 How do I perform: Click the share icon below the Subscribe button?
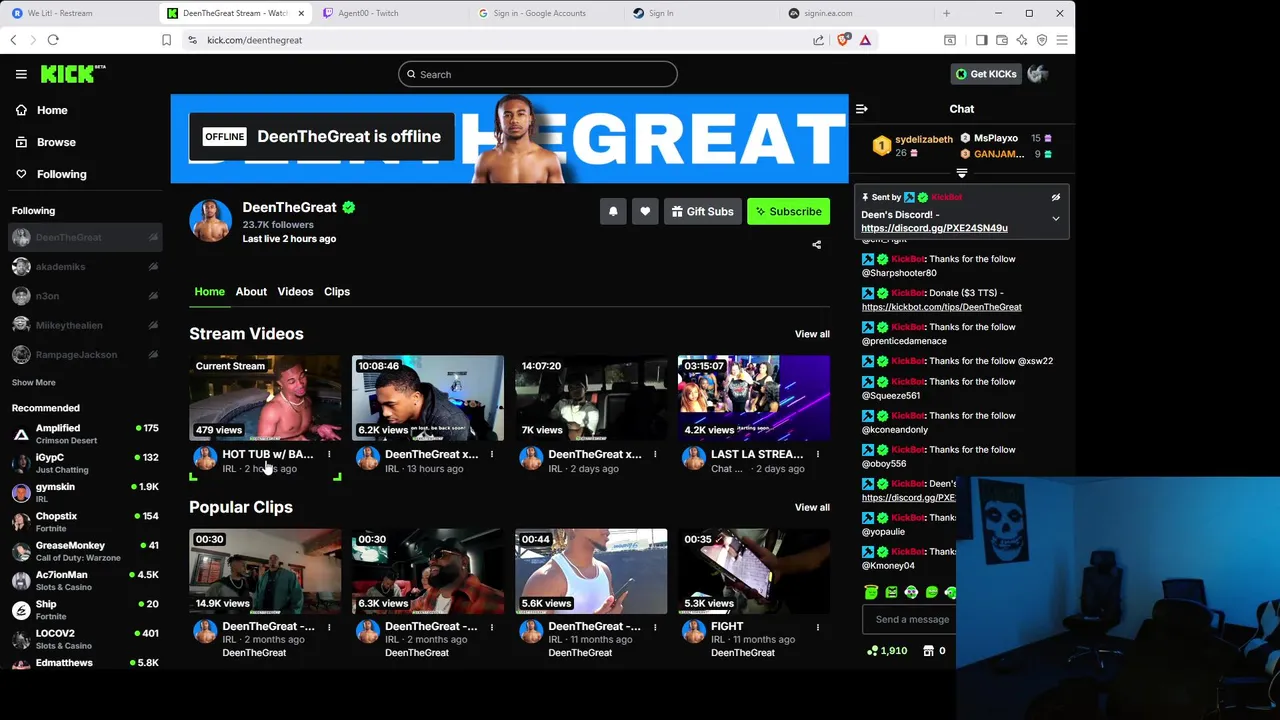tap(816, 245)
